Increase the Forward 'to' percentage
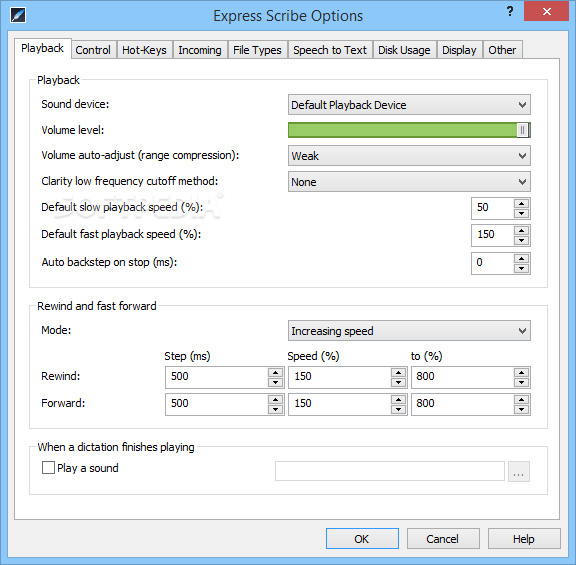The image size is (576, 565). coord(521,400)
